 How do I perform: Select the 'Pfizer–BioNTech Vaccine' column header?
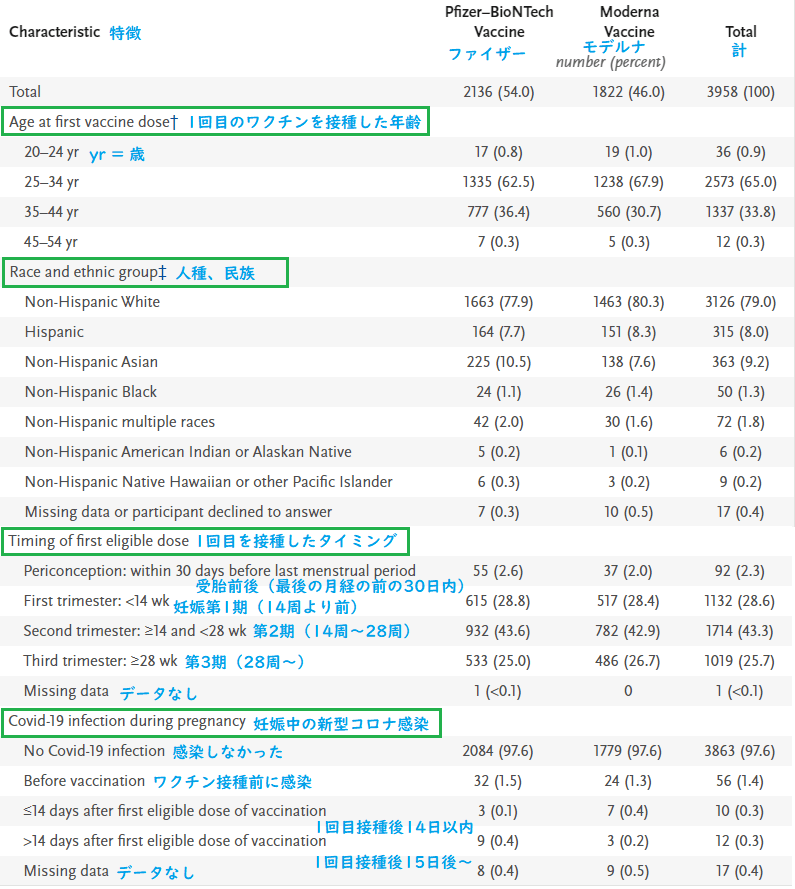tap(499, 22)
